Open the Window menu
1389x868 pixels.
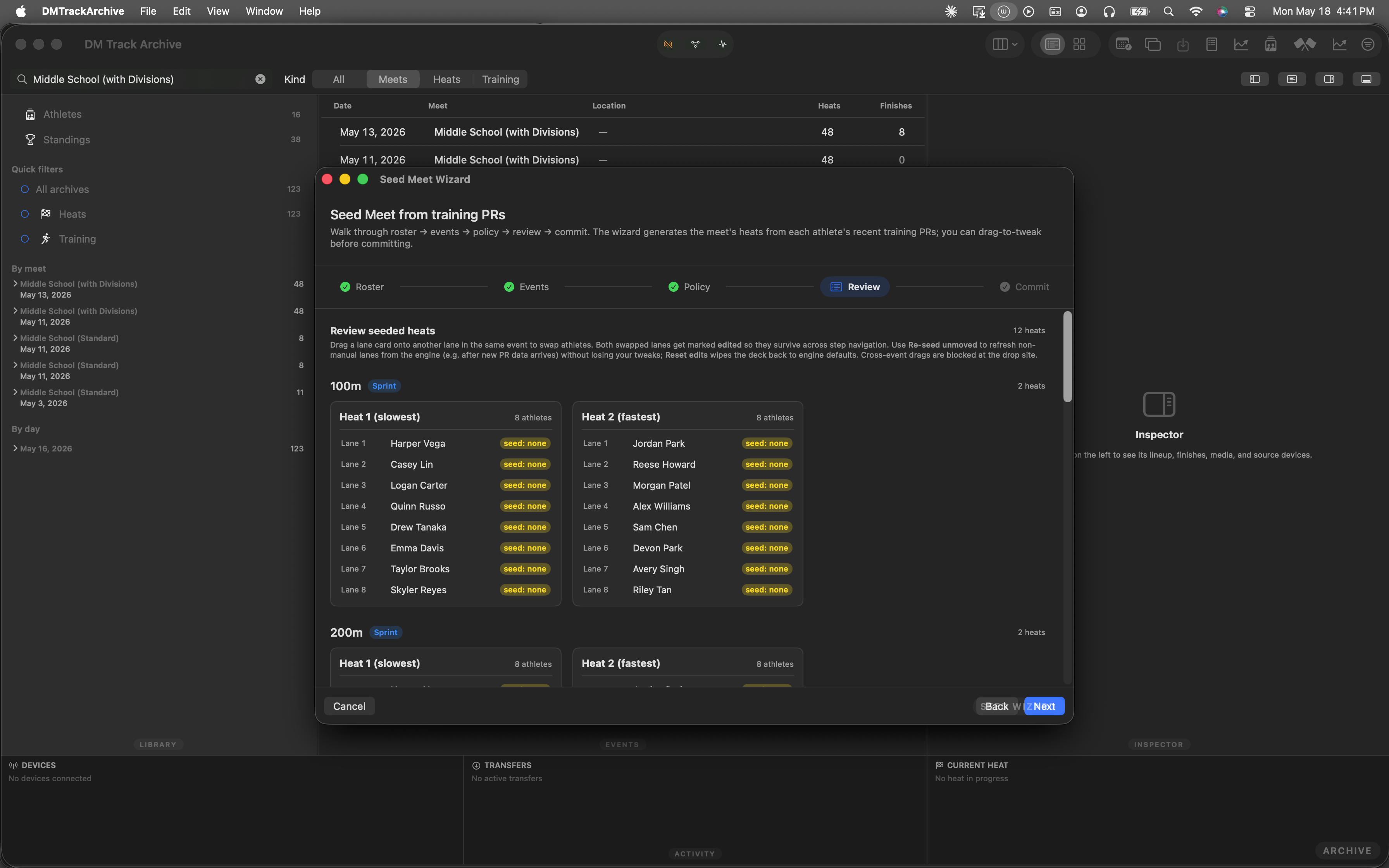[264, 11]
